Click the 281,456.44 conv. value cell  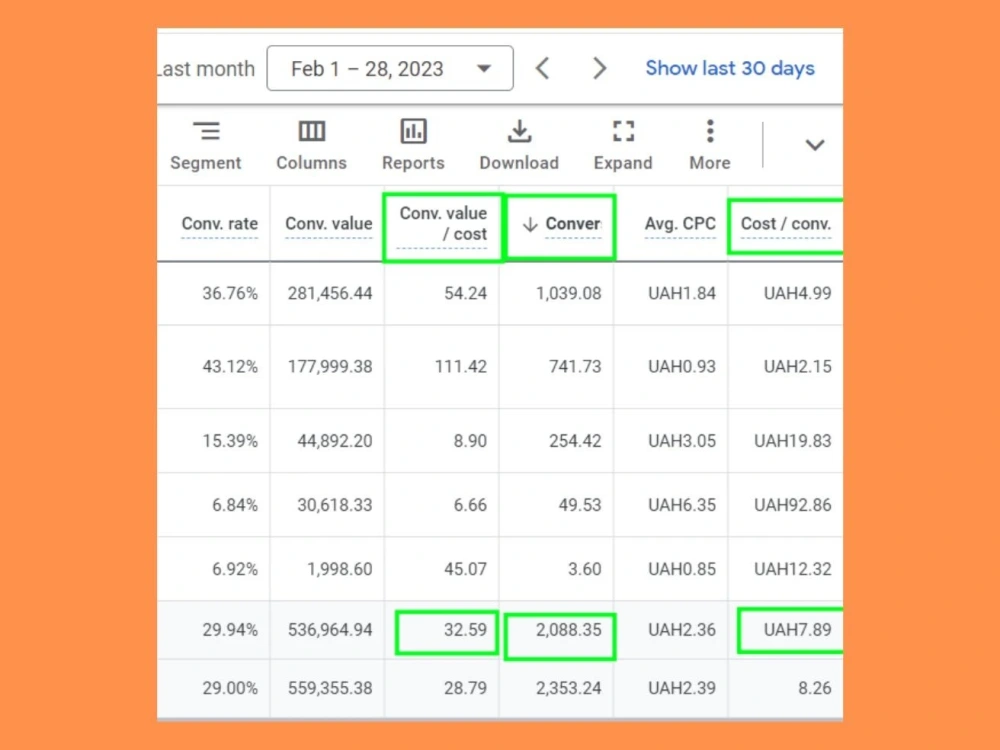[330, 293]
